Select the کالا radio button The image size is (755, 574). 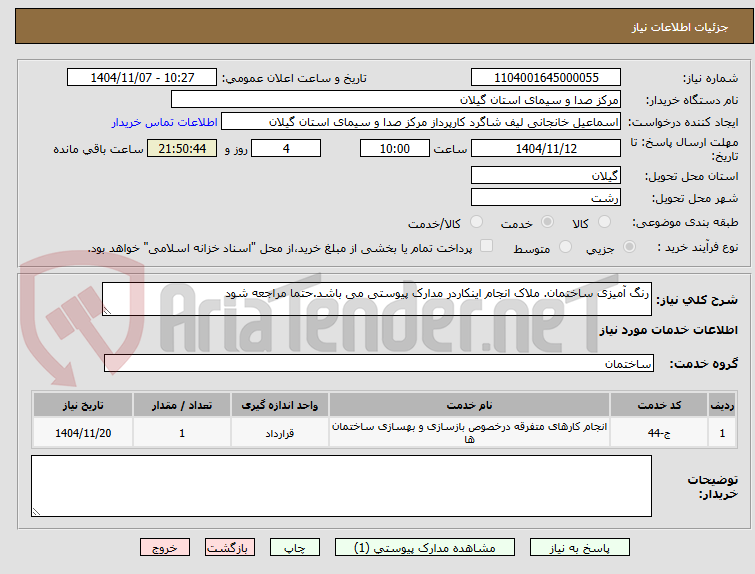pyautogui.click(x=604, y=222)
